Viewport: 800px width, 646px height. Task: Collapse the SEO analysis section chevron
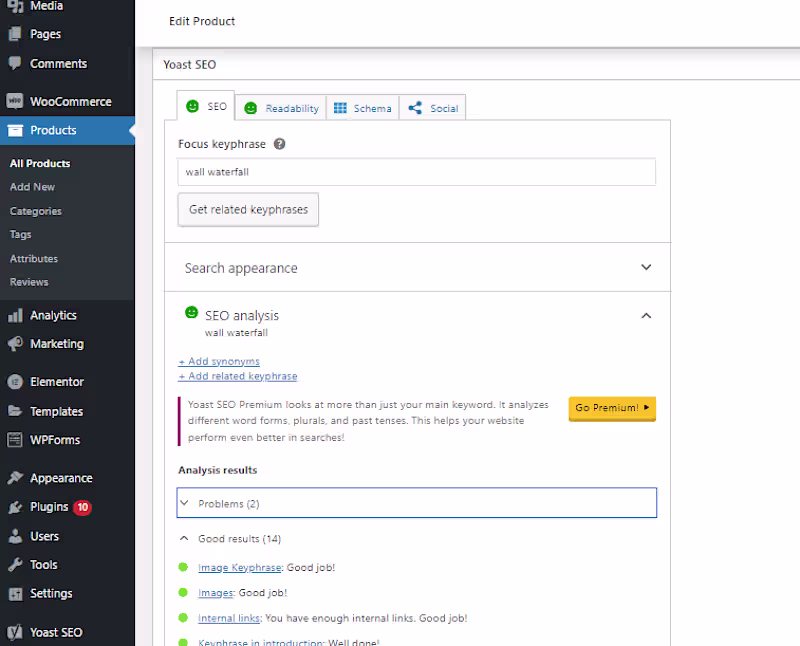(646, 316)
